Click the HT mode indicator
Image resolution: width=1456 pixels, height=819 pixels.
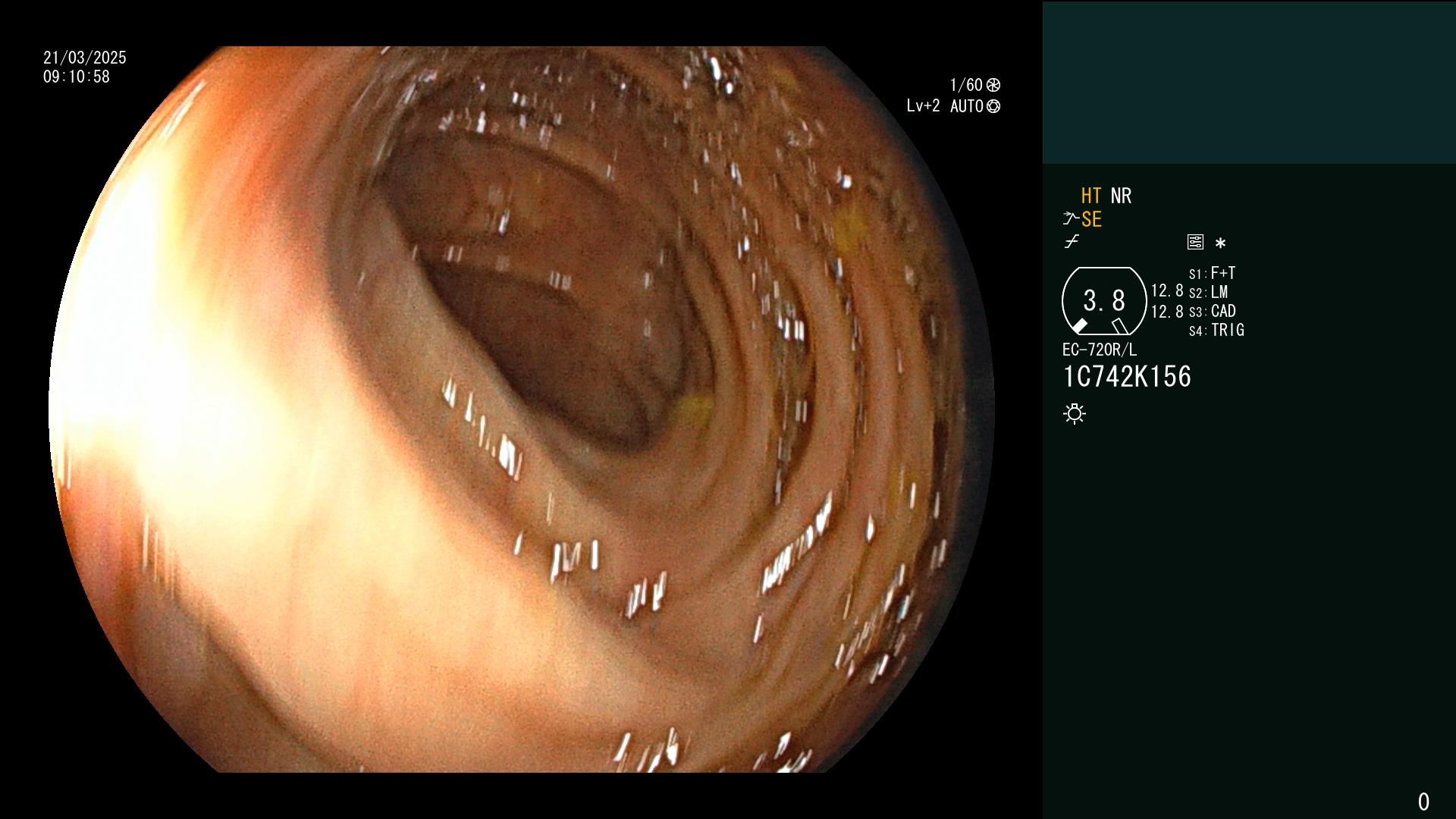tap(1091, 196)
